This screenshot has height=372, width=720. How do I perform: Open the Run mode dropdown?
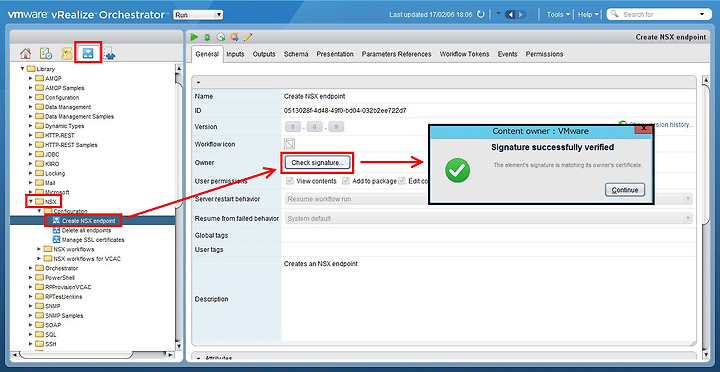pos(198,15)
